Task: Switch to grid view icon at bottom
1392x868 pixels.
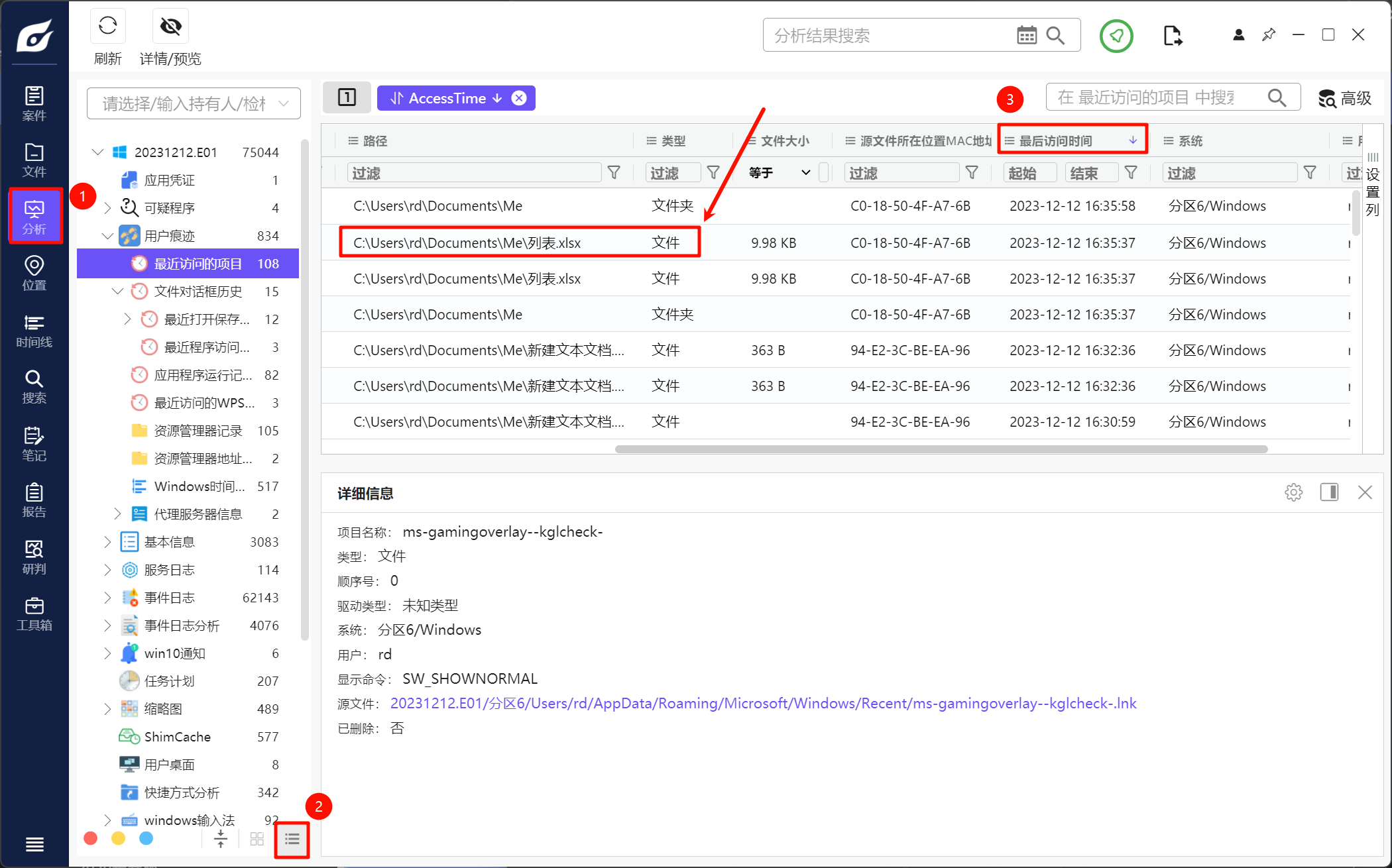Action: click(x=257, y=840)
